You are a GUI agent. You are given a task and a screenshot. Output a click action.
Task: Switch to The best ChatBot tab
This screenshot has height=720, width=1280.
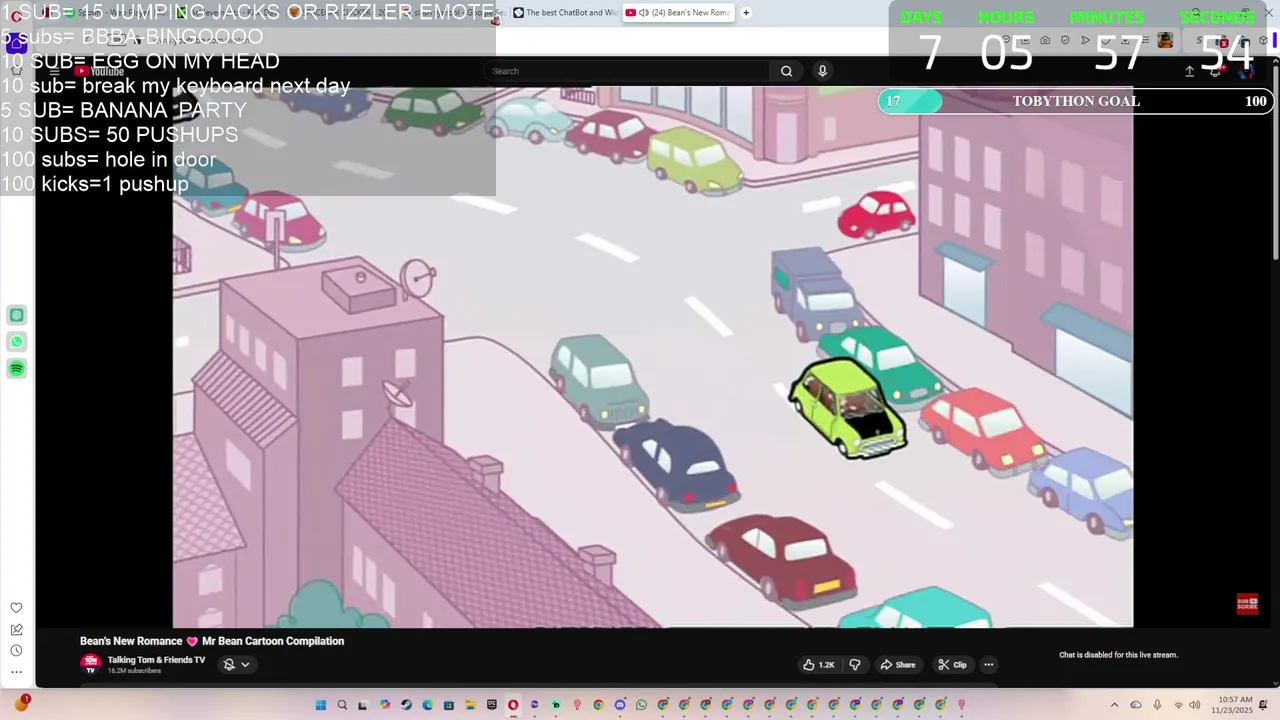pos(564,13)
